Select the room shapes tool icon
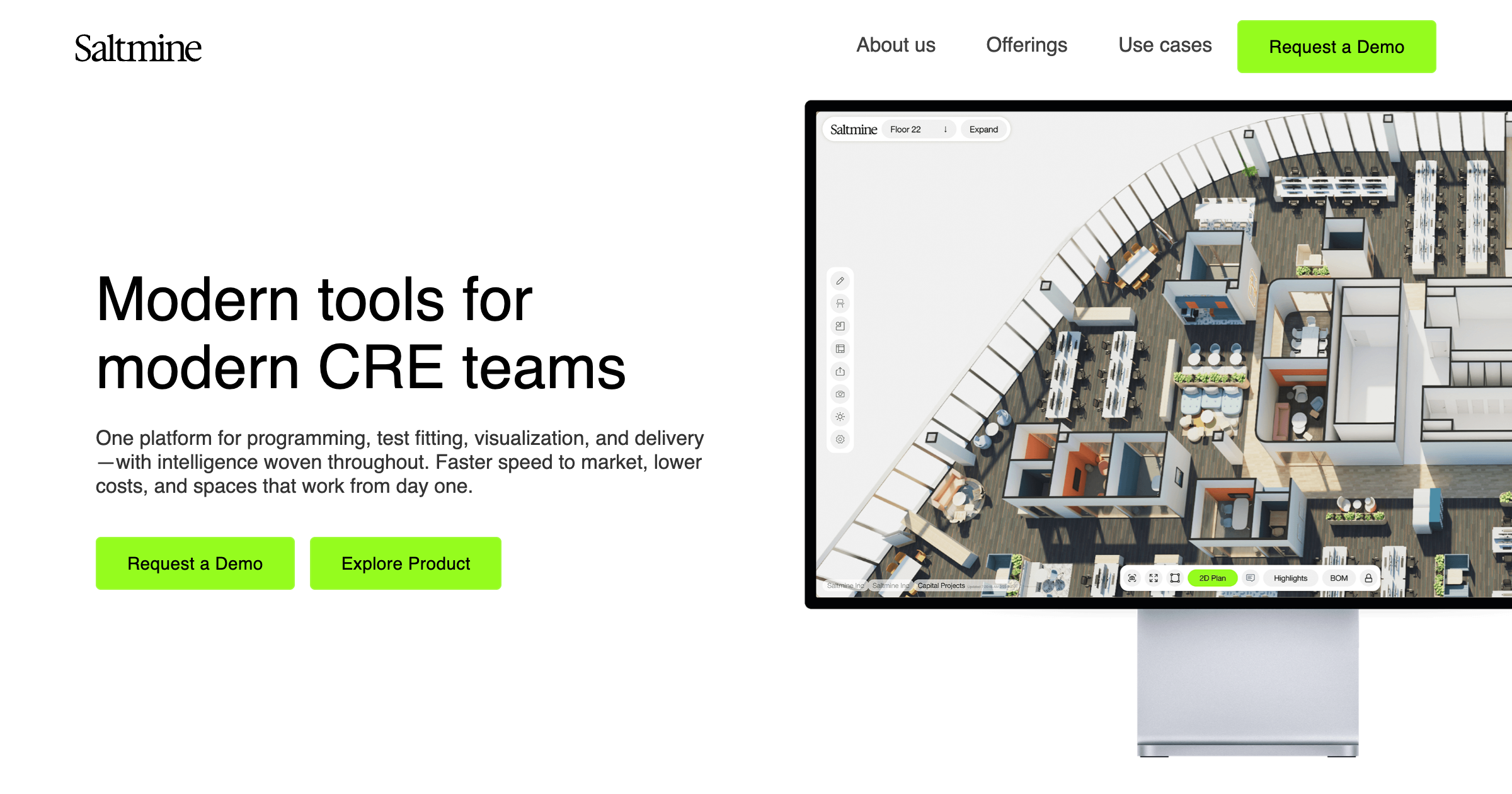This screenshot has height=794, width=1512. pos(840,326)
